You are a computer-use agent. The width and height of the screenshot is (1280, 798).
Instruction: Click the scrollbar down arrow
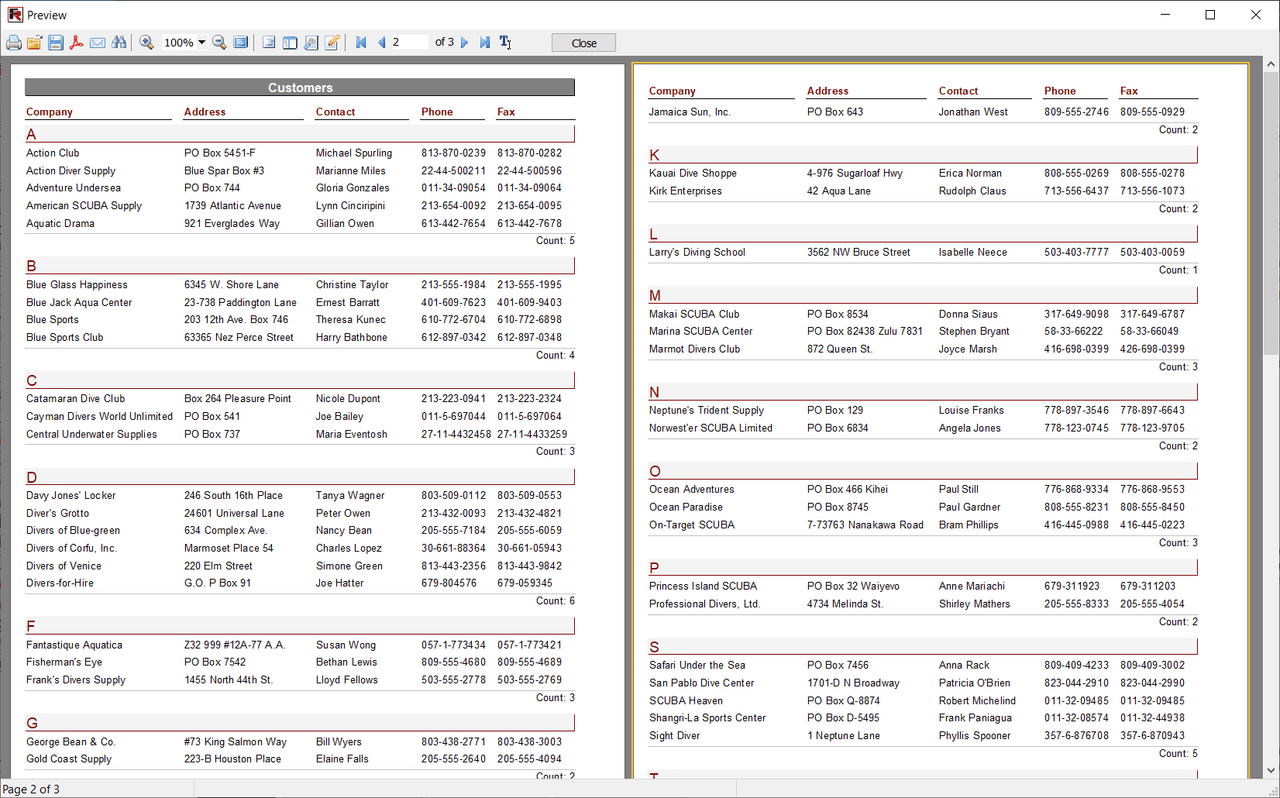point(1271,771)
